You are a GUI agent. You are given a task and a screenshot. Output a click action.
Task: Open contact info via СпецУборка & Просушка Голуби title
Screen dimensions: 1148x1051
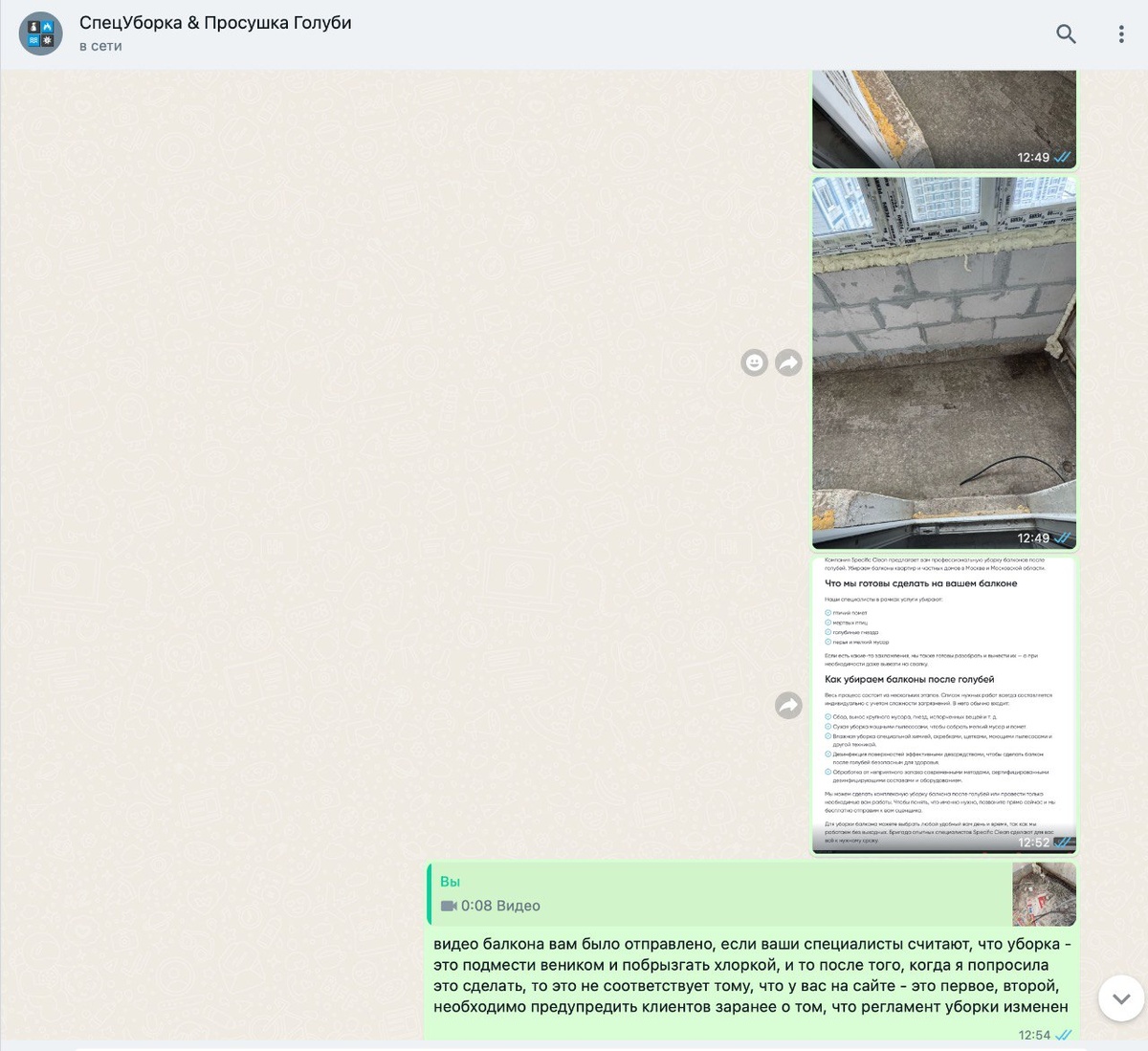click(215, 23)
